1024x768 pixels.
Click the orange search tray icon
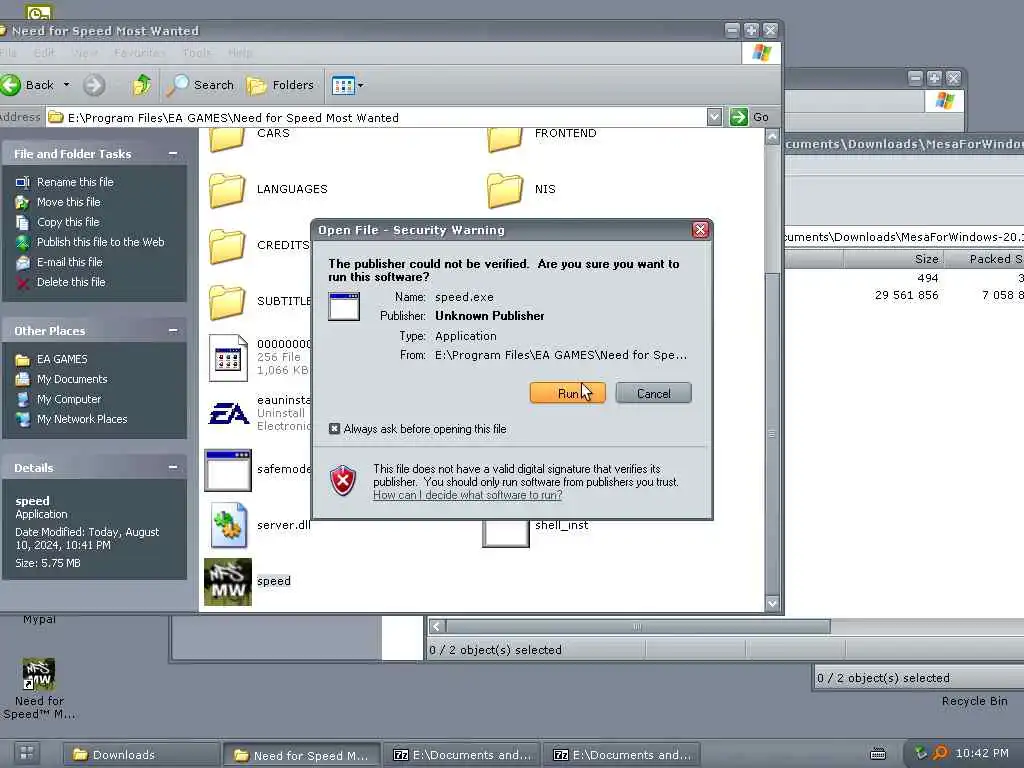[x=940, y=753]
